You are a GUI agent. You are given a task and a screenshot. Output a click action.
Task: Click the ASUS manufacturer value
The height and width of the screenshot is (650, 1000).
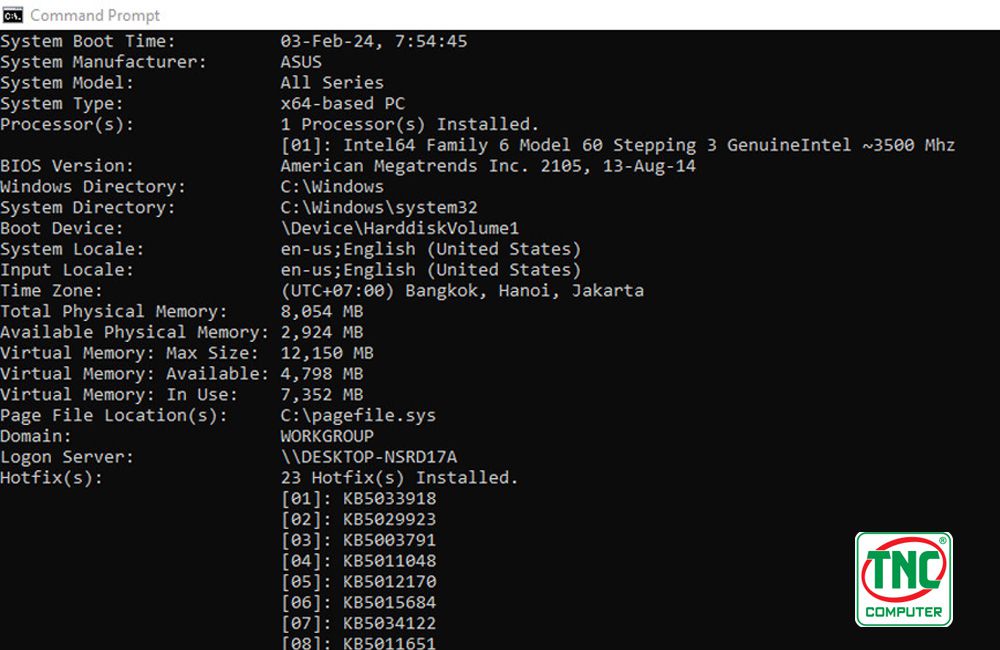(x=301, y=63)
